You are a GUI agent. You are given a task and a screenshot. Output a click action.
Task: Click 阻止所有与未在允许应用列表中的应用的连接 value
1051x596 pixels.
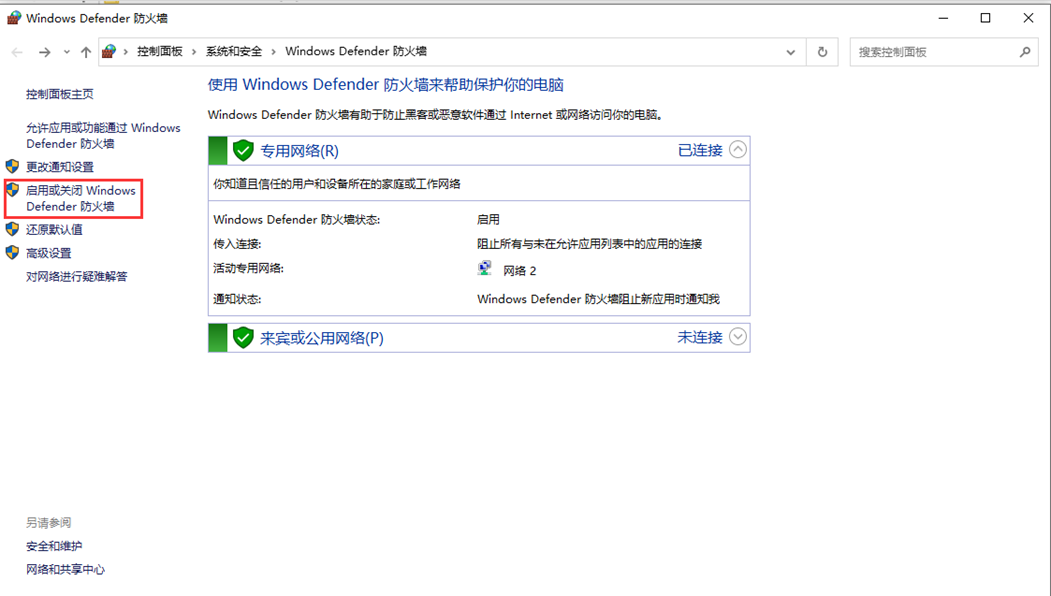(589, 244)
